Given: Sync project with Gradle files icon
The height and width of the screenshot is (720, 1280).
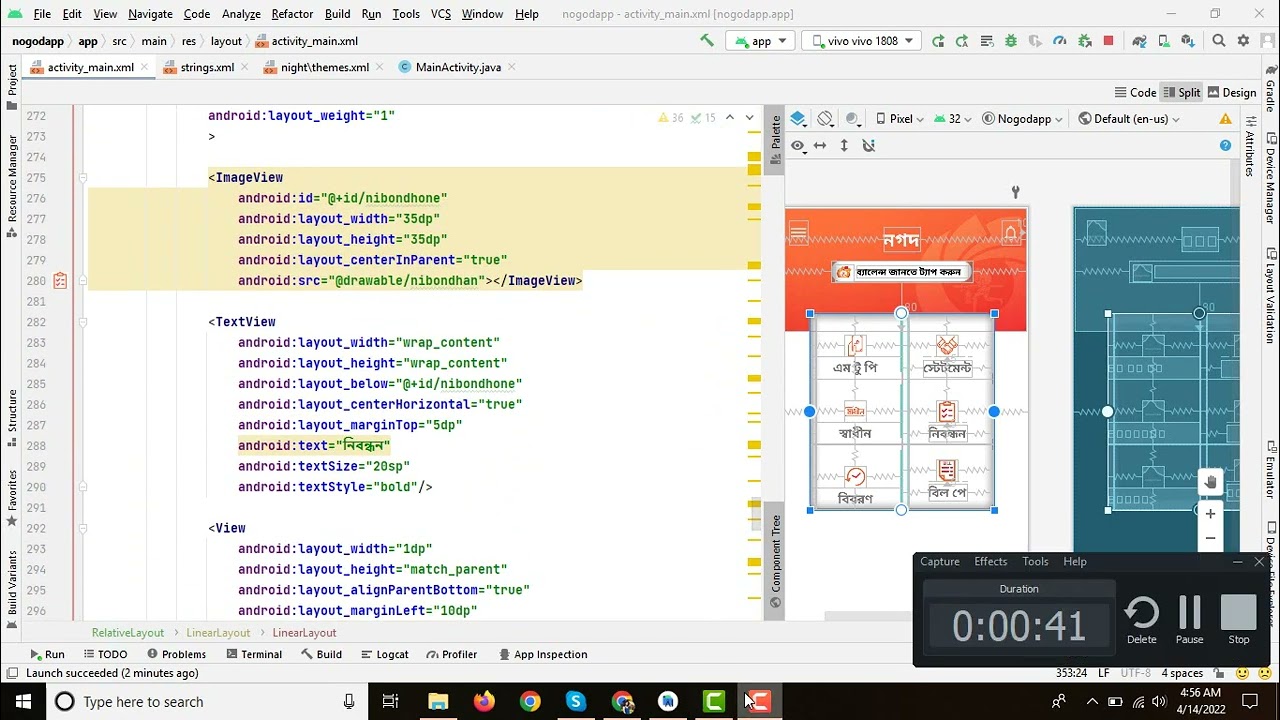Looking at the screenshot, I should [x=1139, y=41].
